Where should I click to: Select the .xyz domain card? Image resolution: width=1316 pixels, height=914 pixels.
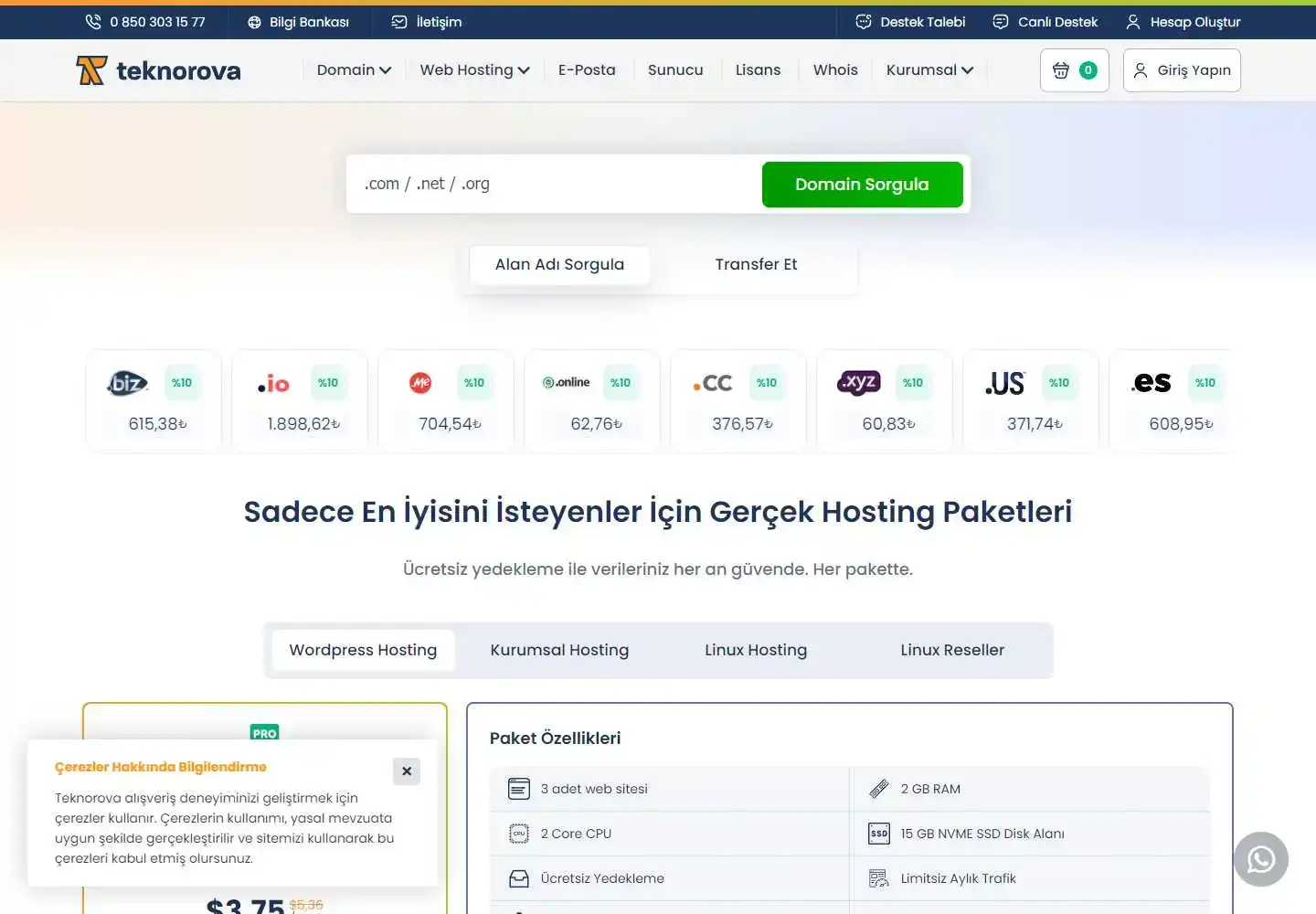885,401
